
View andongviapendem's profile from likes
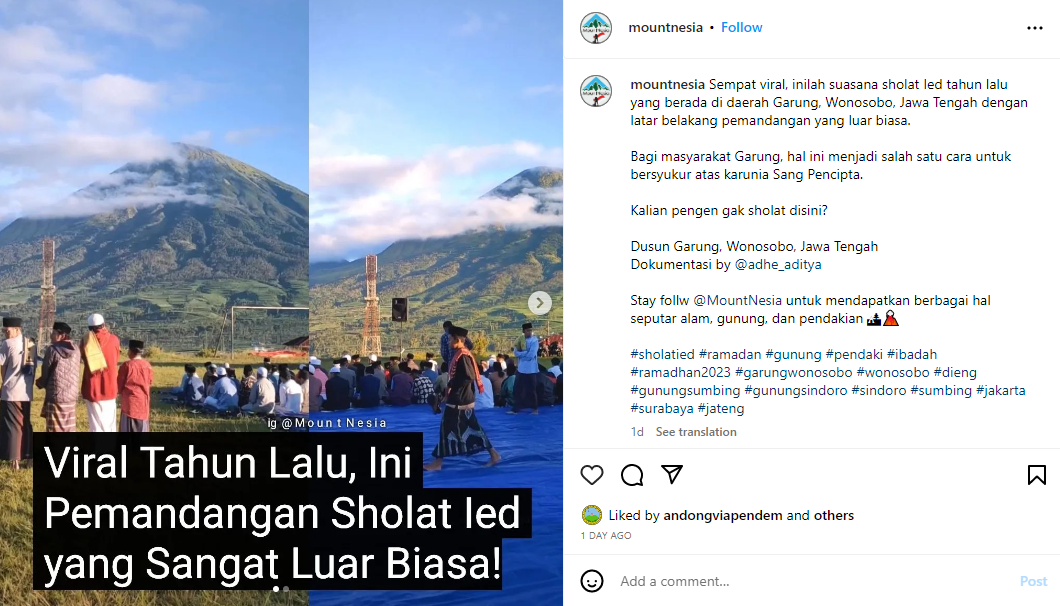click(x=723, y=515)
